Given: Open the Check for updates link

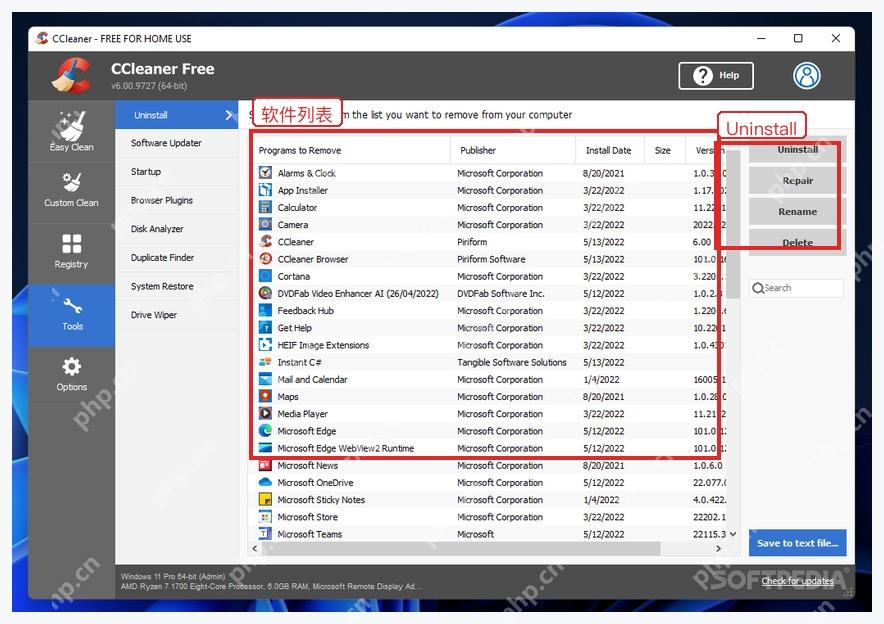Looking at the screenshot, I should pos(797,581).
